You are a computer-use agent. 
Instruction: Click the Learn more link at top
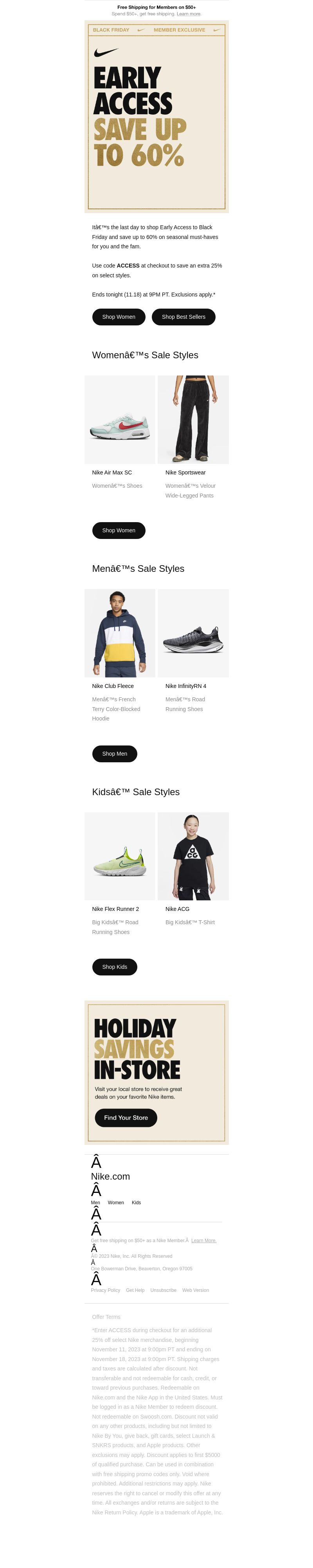[x=189, y=13]
